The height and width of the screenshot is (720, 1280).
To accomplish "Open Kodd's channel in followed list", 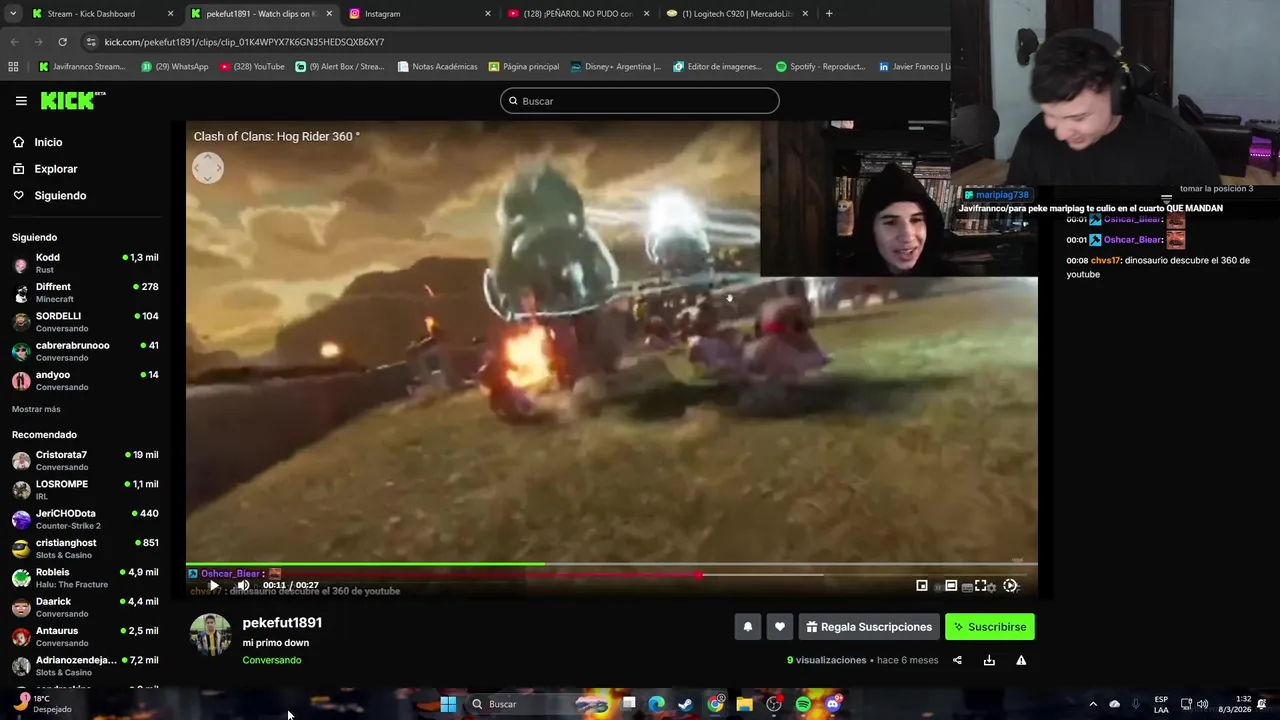I will [85, 263].
